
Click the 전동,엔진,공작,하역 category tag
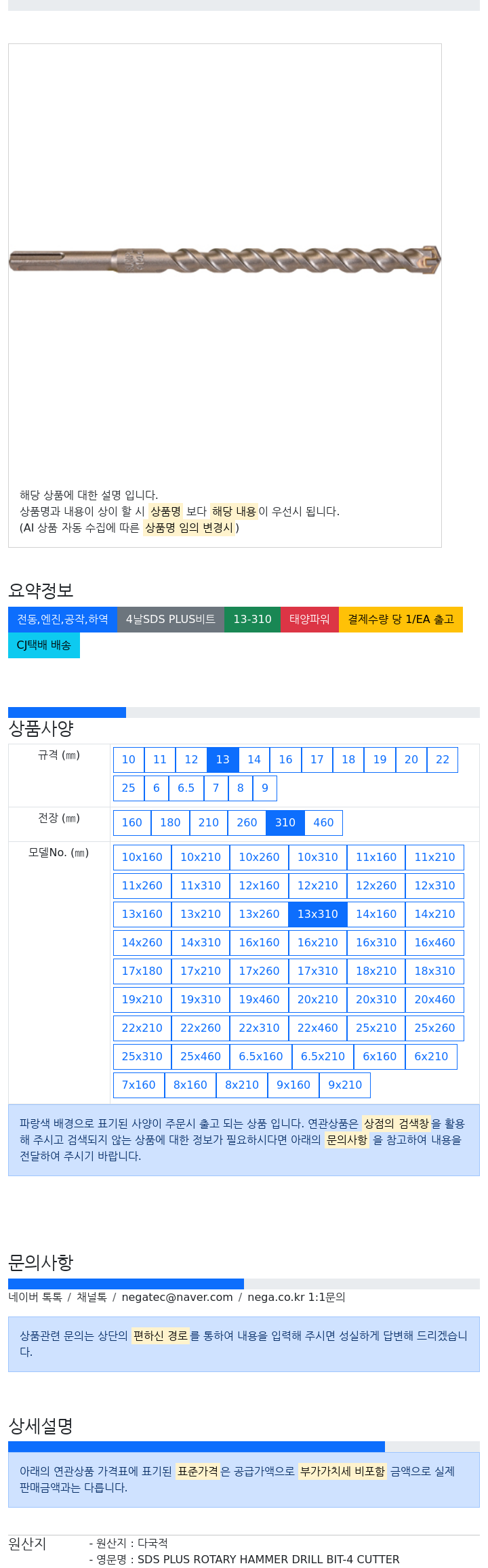coord(62,620)
